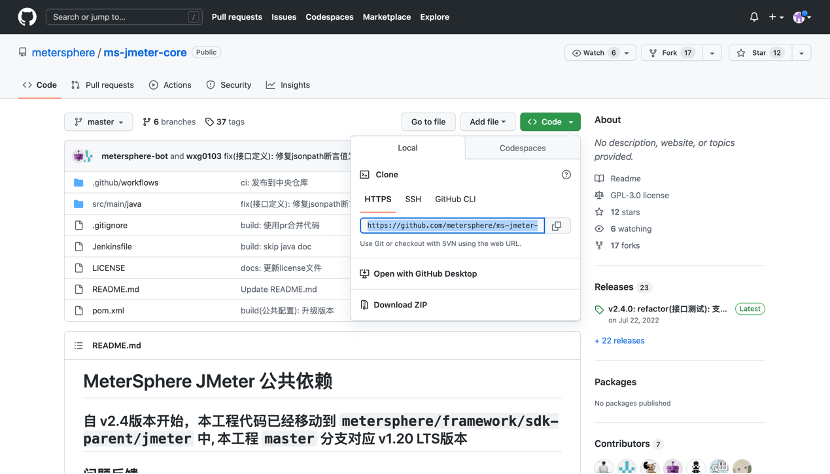
Task: Expand the Star lists dropdown
Action: click(x=801, y=53)
